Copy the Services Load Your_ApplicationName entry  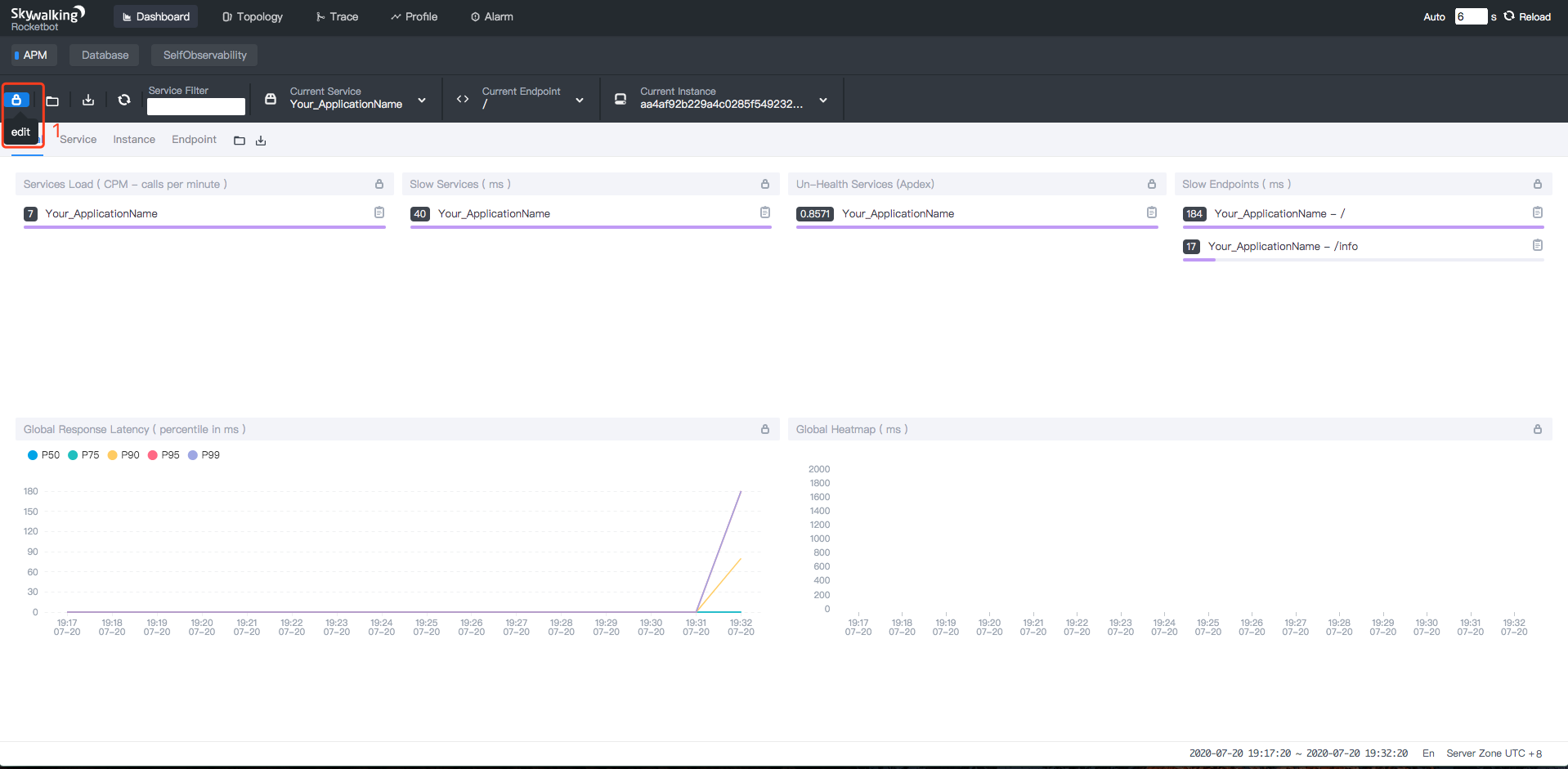click(379, 212)
